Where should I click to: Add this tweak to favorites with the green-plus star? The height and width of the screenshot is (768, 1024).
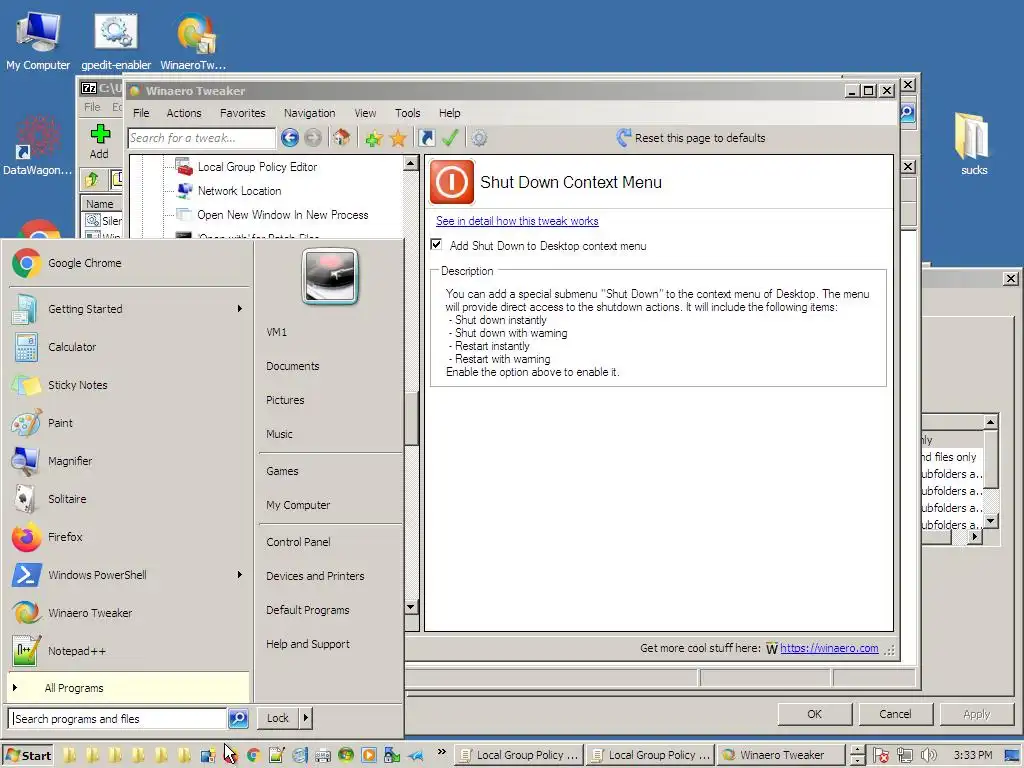pyautogui.click(x=374, y=138)
